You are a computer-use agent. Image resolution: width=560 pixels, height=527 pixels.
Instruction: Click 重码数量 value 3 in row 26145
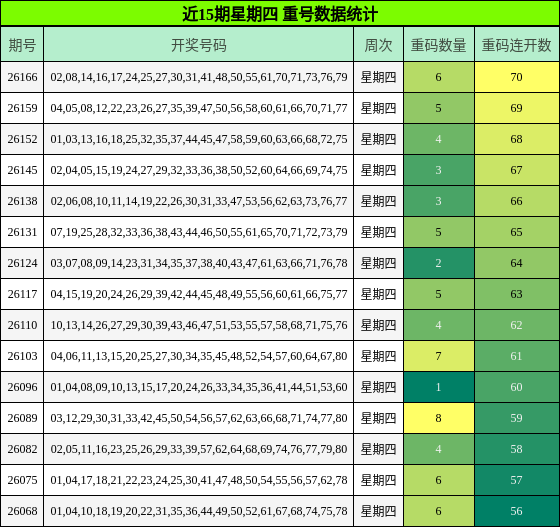pos(439,170)
